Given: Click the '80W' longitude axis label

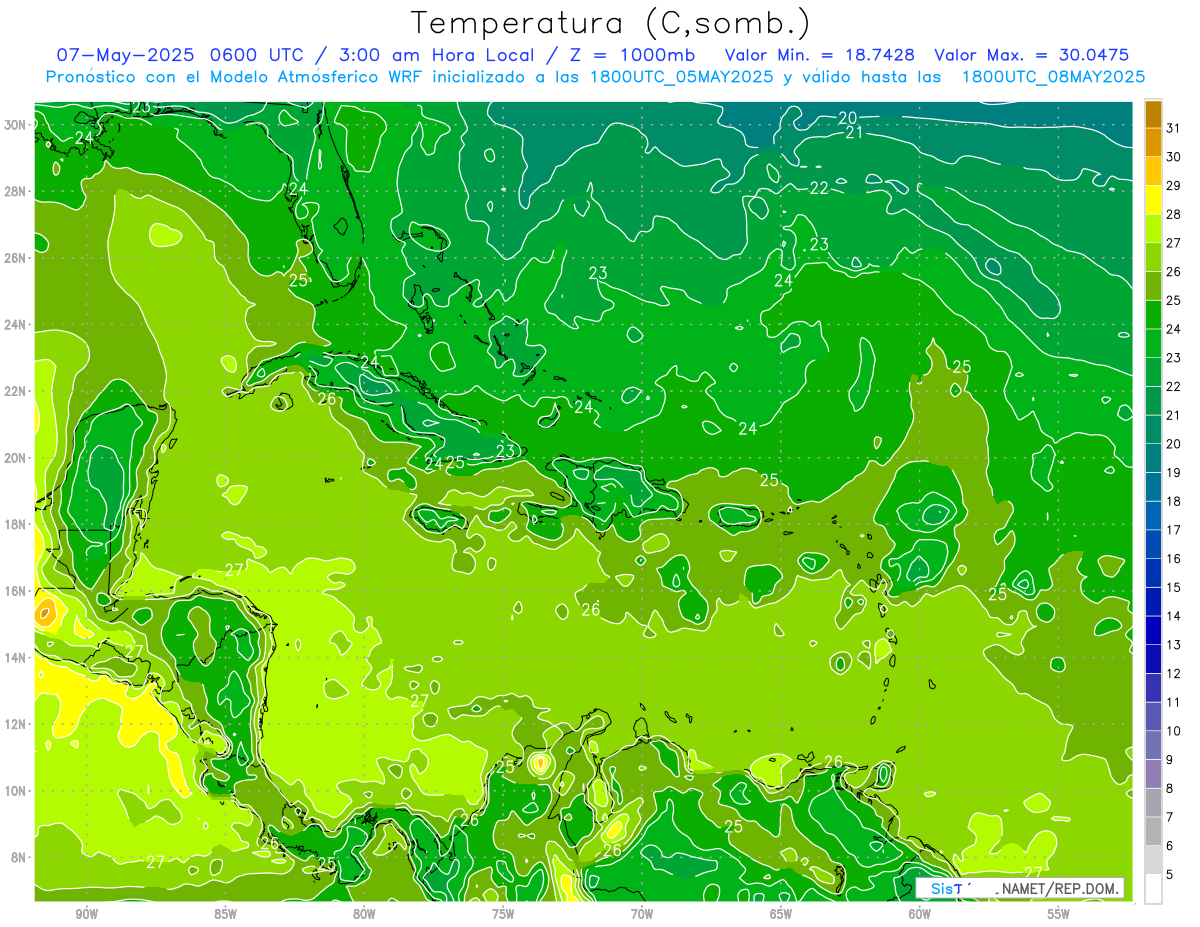Looking at the screenshot, I should coord(364,914).
